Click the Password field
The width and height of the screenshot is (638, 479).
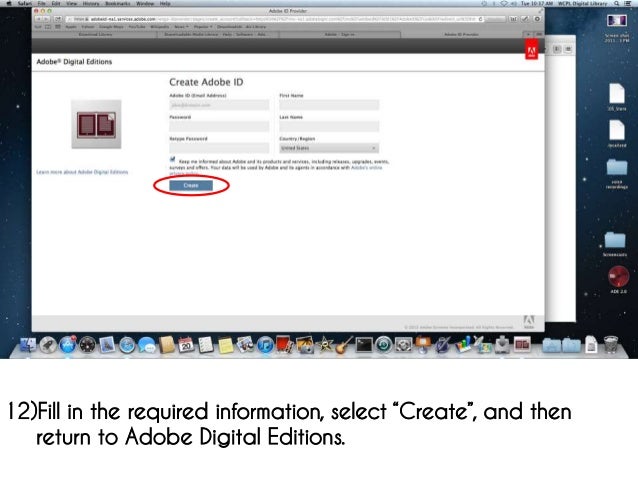tap(219, 127)
